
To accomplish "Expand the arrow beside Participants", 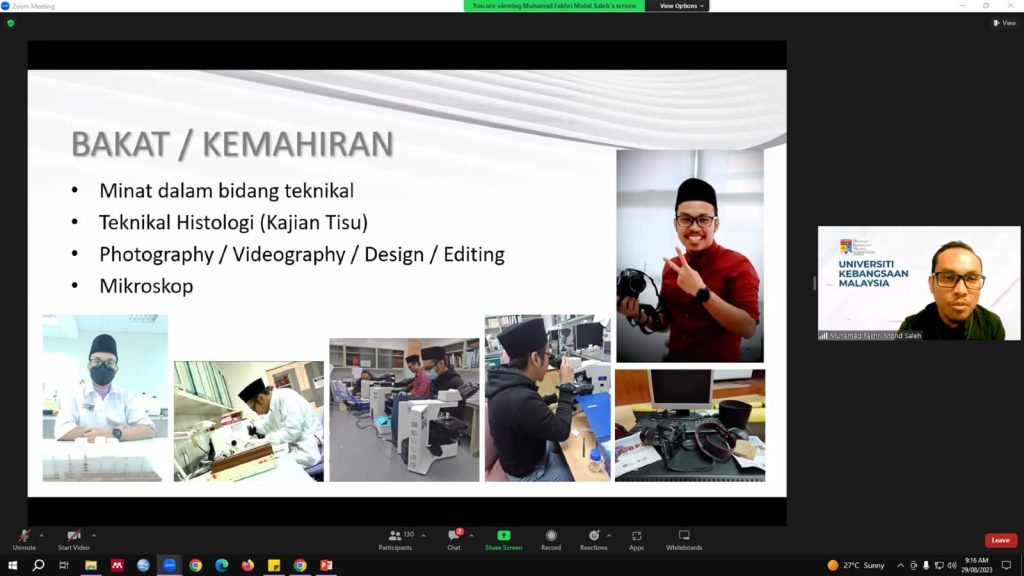I will point(423,535).
